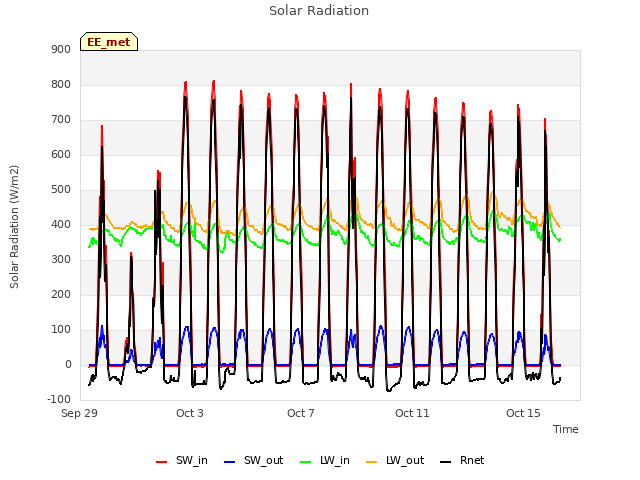
Task: Toggle the LW_out legend entry
Action: (x=395, y=460)
